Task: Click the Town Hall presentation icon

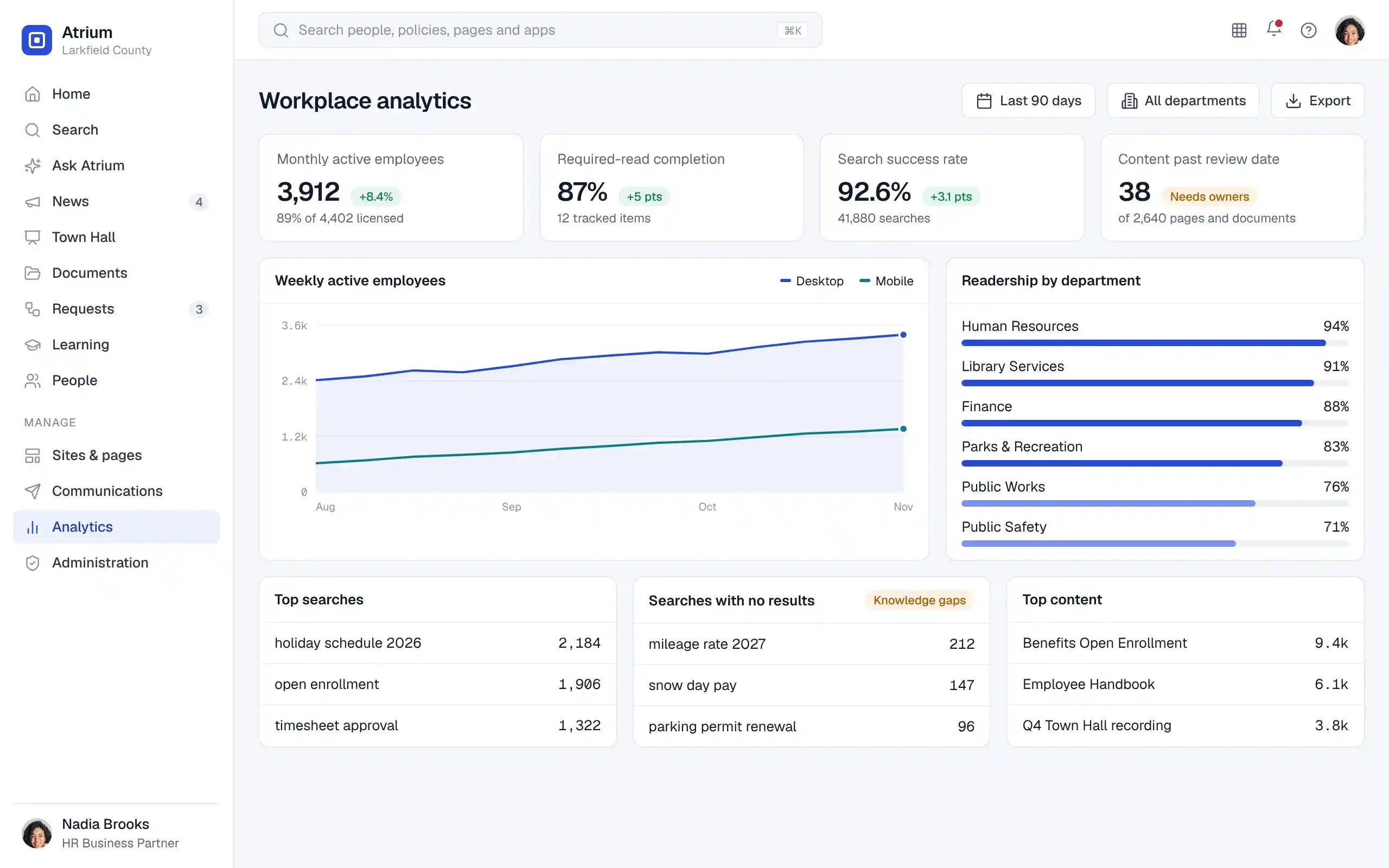Action: [33, 237]
